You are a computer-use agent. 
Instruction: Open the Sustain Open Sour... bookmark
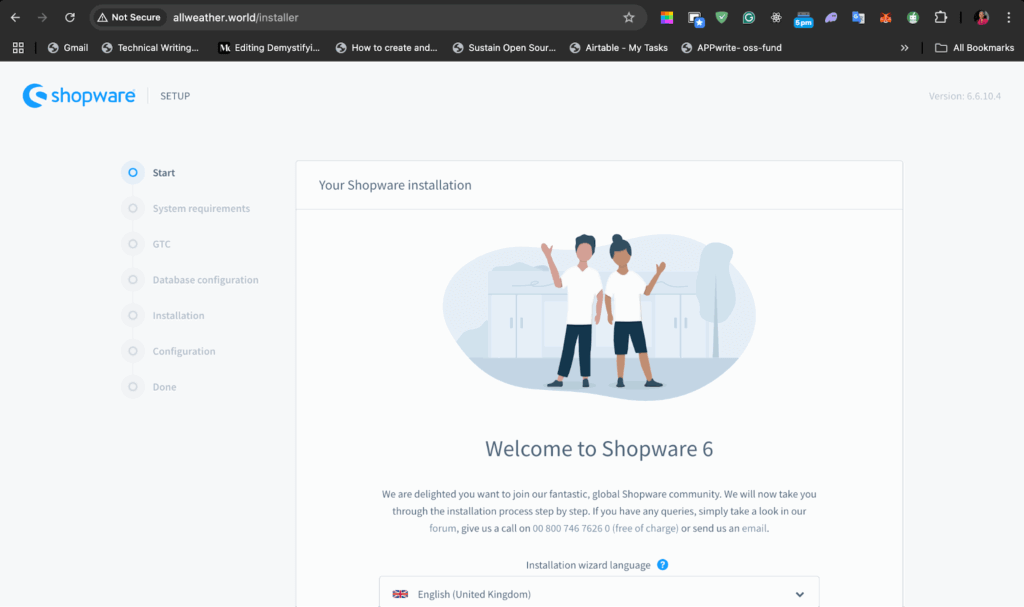[x=504, y=48]
